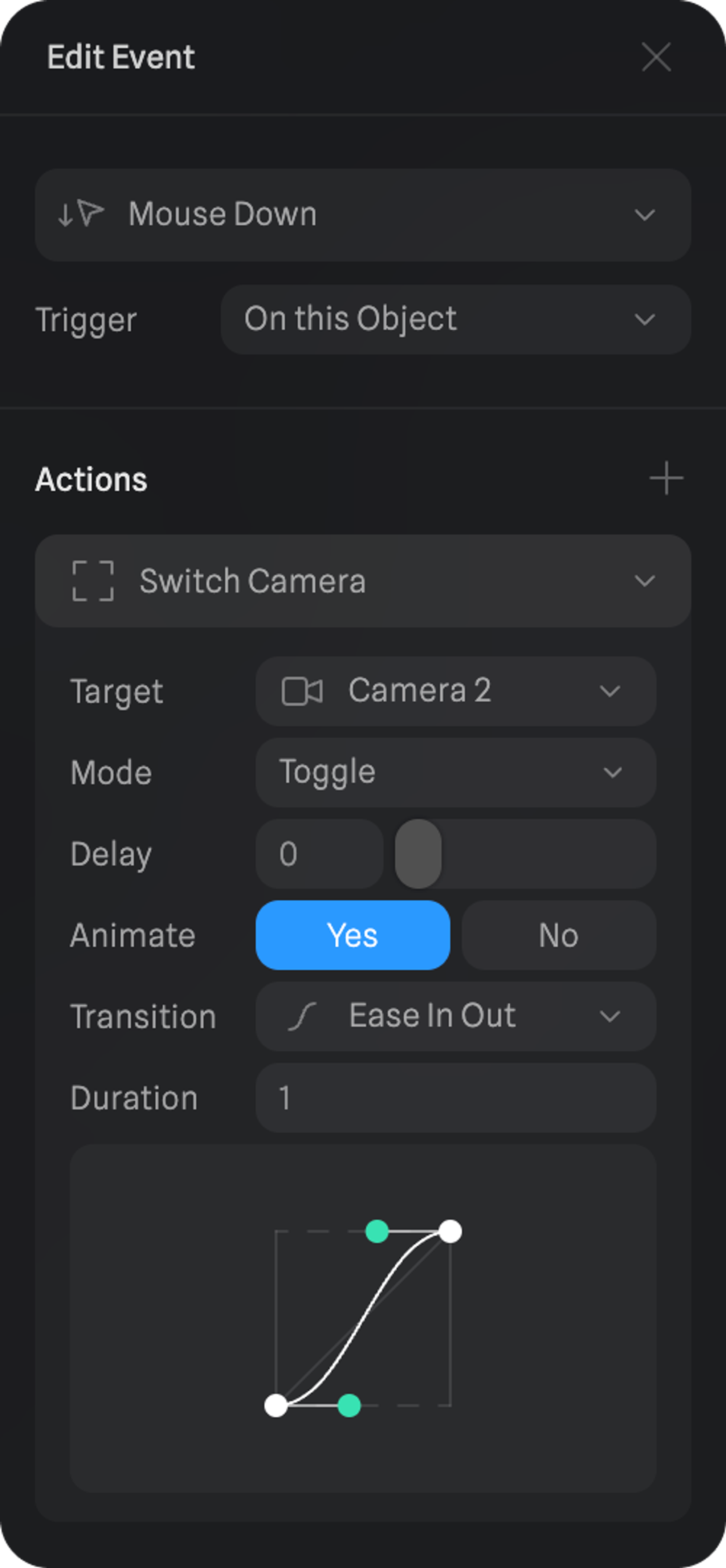Add a new action with plus icon
This screenshot has height=1568, width=726.
(x=666, y=478)
